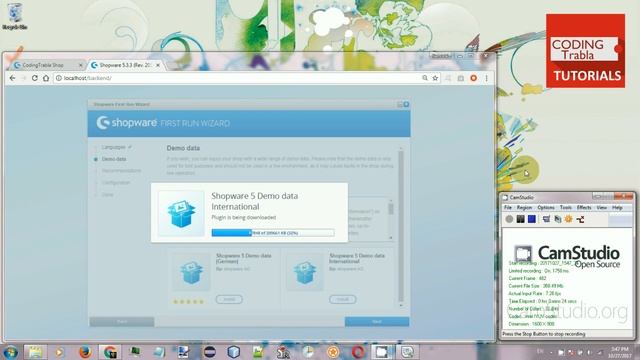Open Windows Start menu
The width and height of the screenshot is (640, 360).
point(10,352)
